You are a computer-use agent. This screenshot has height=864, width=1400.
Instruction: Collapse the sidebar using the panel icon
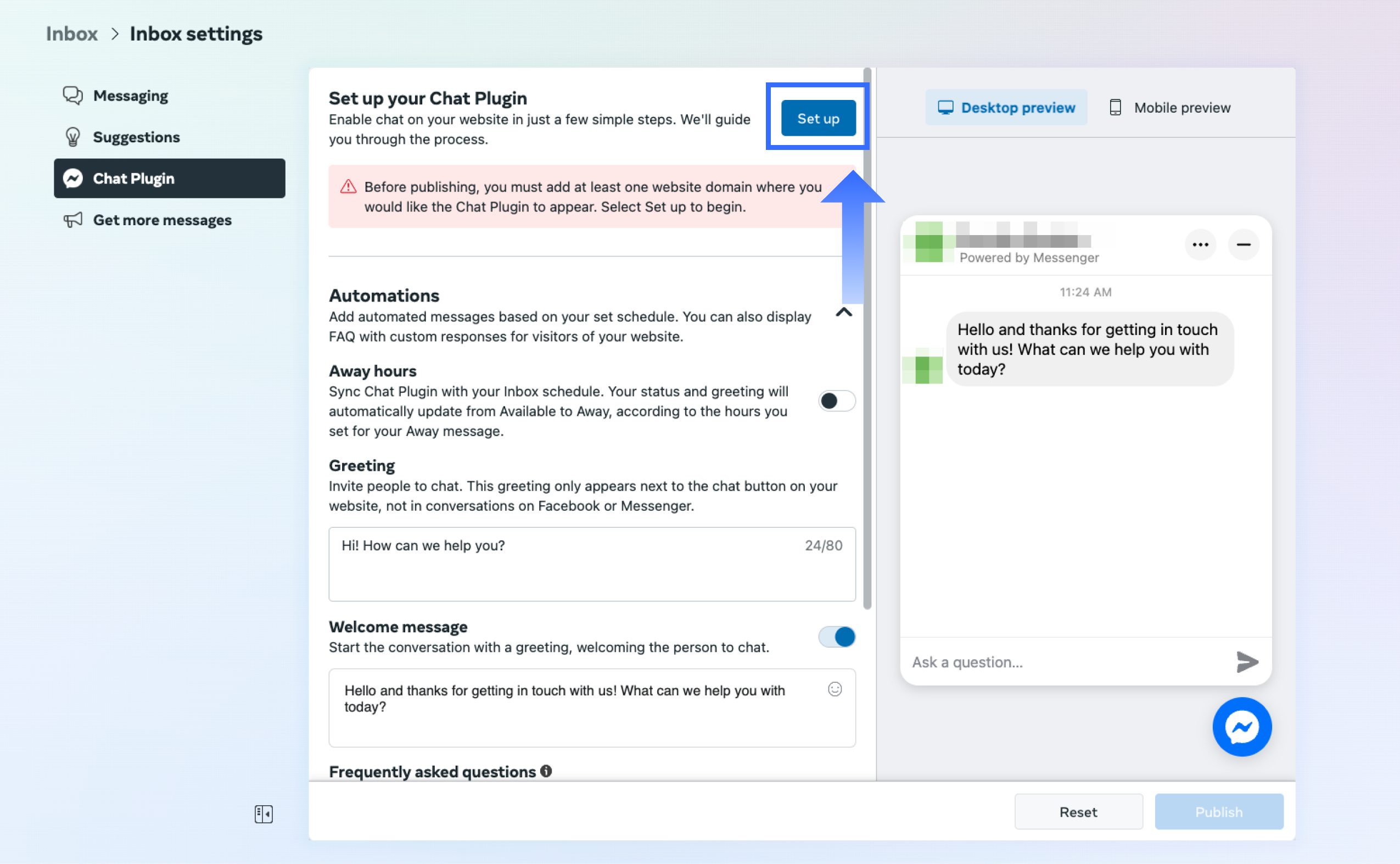(x=264, y=813)
